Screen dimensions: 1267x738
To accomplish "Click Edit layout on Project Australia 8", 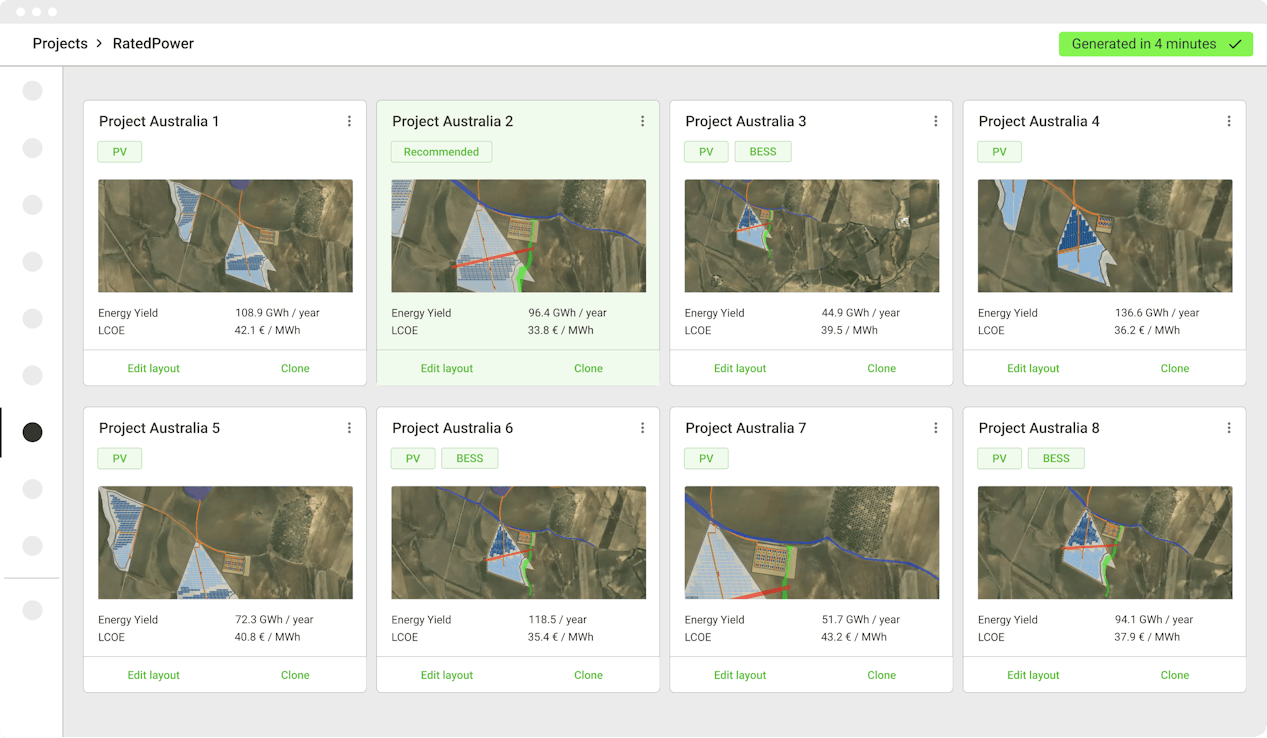I will [x=1033, y=675].
